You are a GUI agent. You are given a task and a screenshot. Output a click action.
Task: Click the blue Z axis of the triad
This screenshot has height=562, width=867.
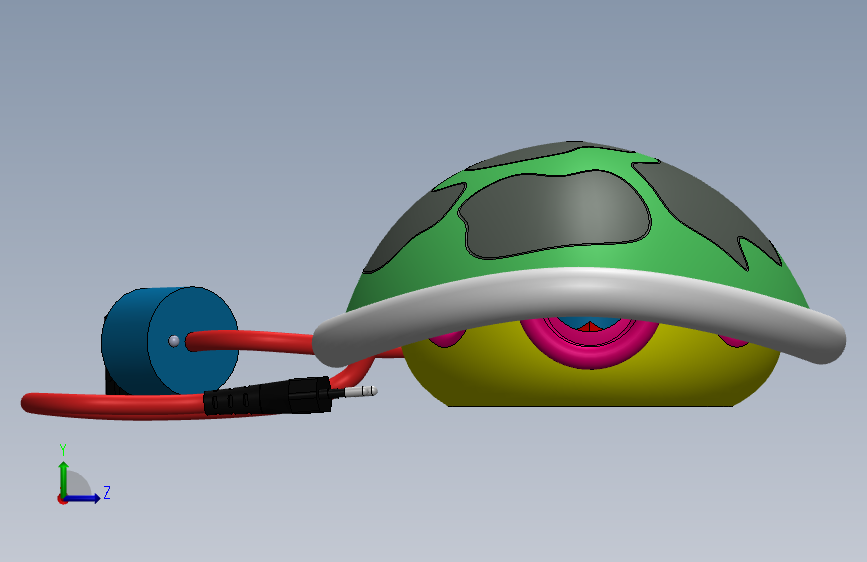coord(83,498)
